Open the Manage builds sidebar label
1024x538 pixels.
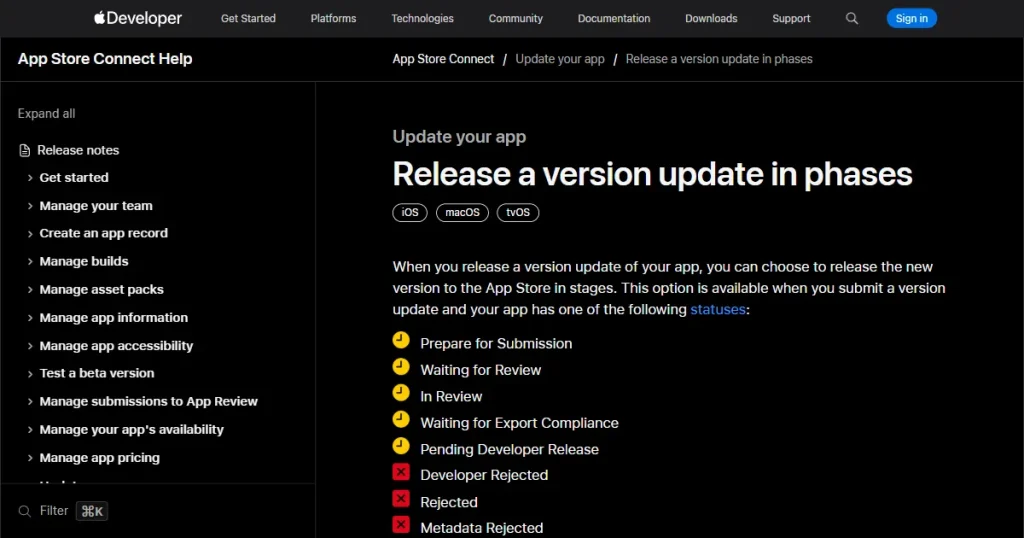84,261
